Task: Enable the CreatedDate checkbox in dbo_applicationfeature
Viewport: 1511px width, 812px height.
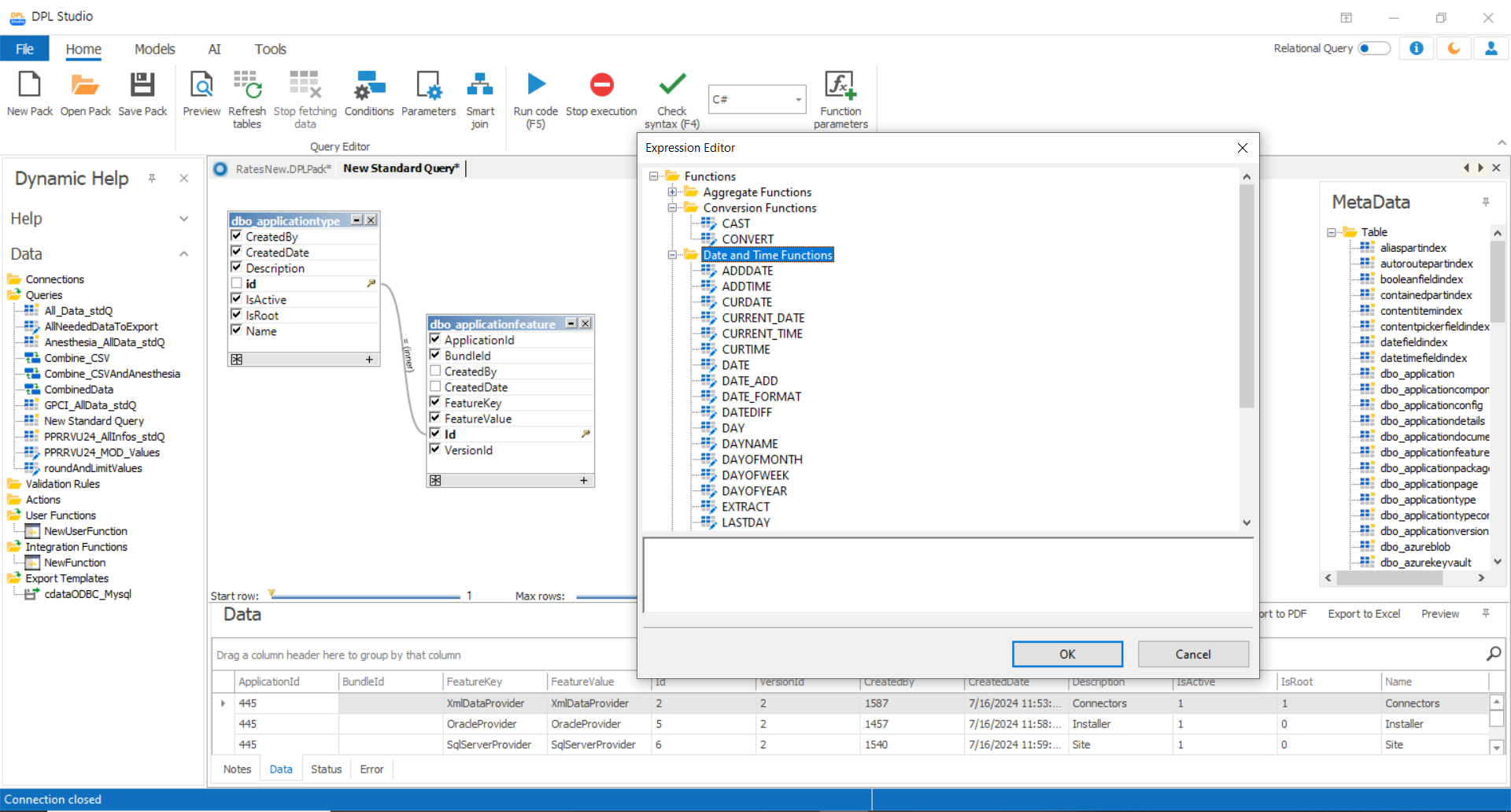Action: [x=435, y=386]
